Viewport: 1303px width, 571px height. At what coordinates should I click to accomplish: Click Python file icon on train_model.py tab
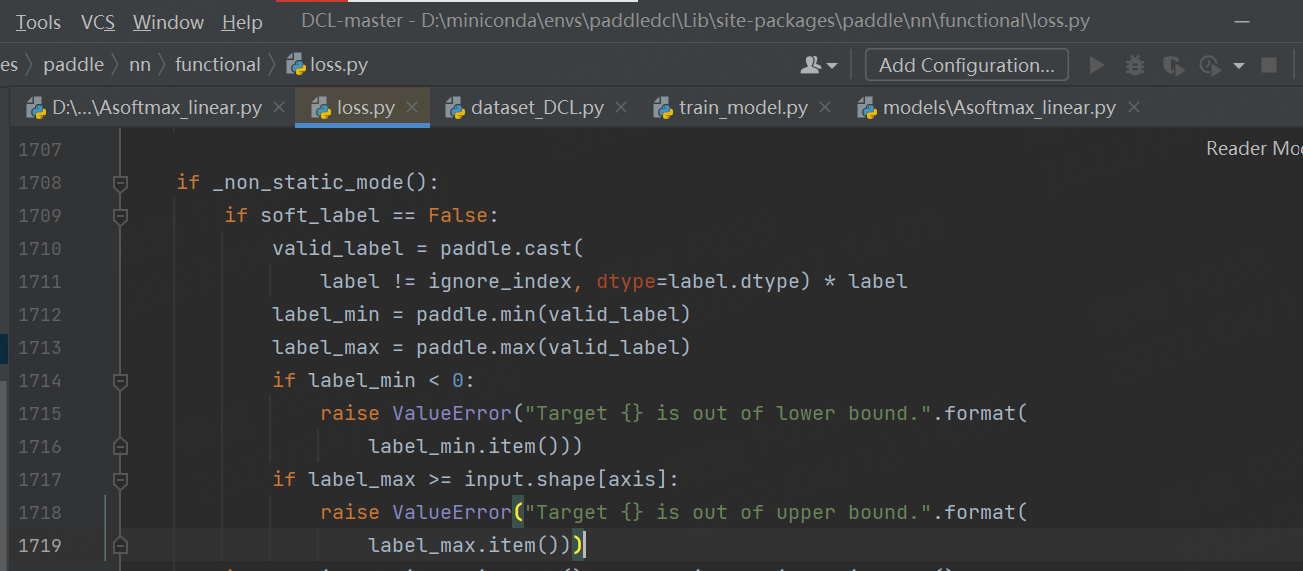(x=662, y=107)
